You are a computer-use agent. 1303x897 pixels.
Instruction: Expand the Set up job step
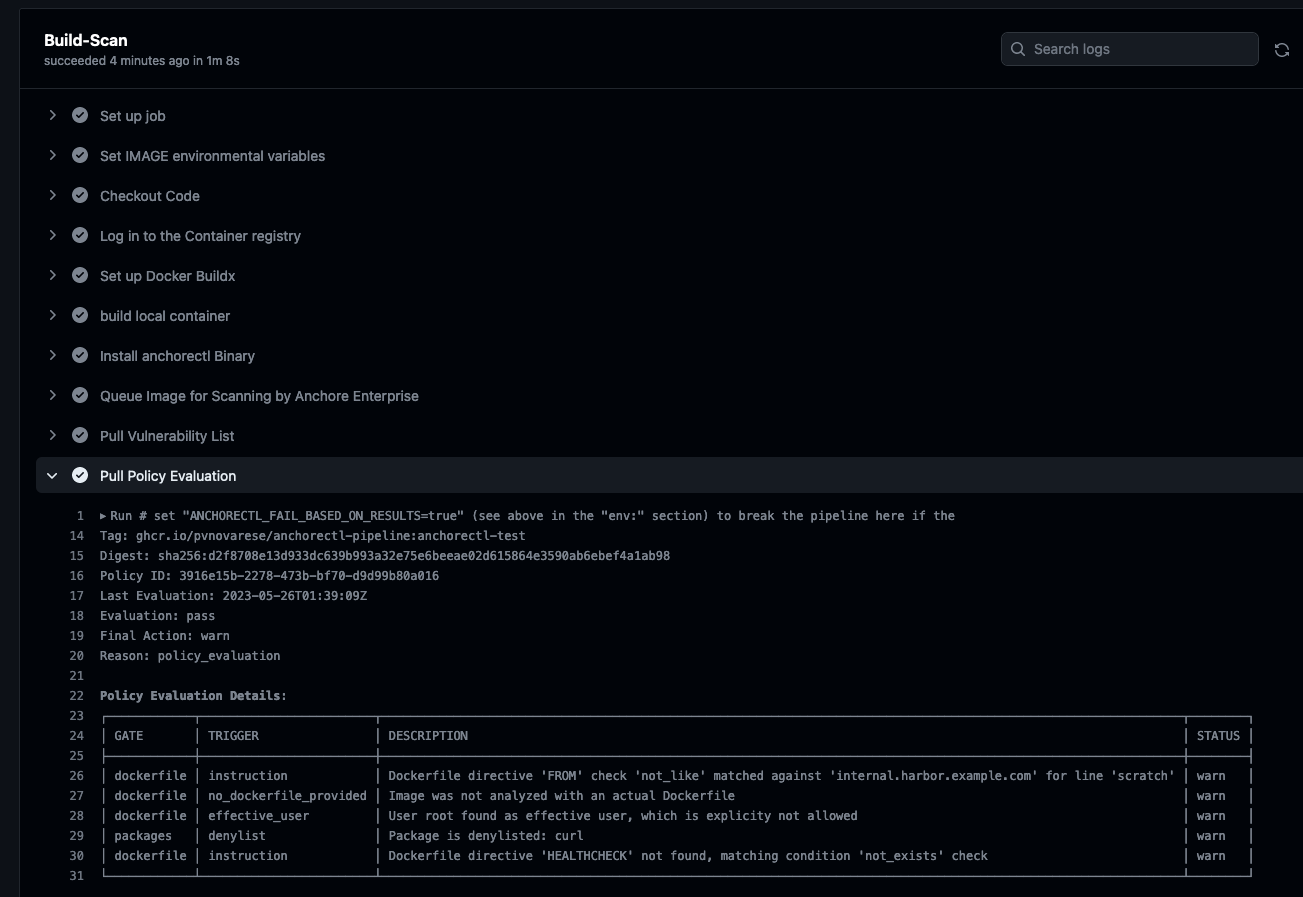tap(53, 116)
